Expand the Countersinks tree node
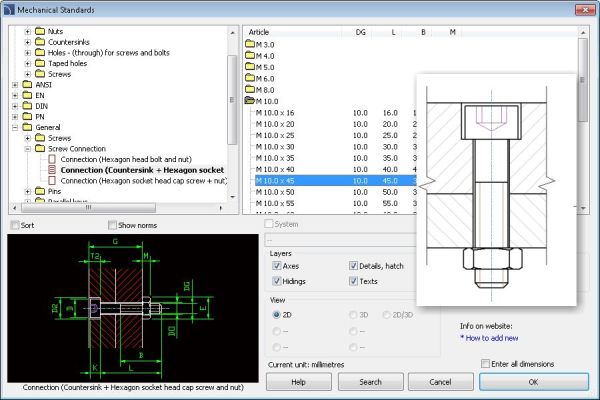Screen dimensions: 600x400 [x=28, y=42]
